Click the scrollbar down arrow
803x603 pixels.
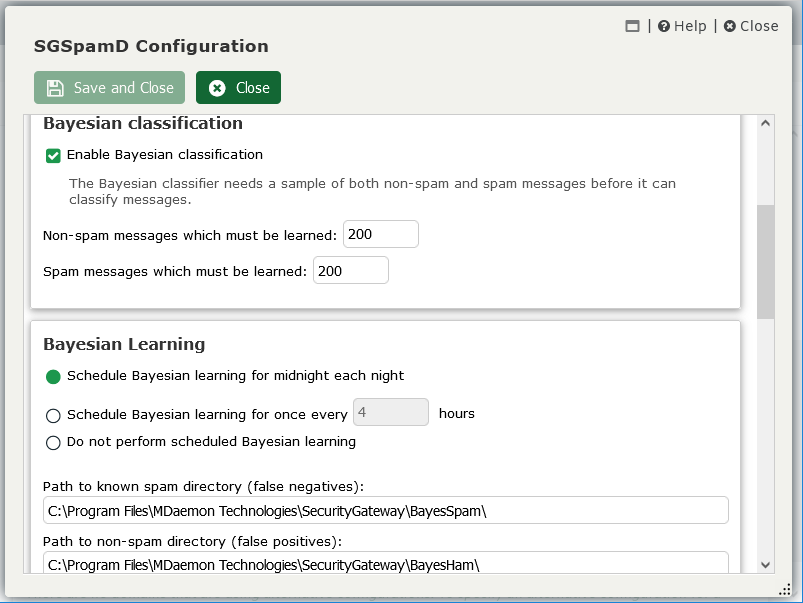coord(765,565)
